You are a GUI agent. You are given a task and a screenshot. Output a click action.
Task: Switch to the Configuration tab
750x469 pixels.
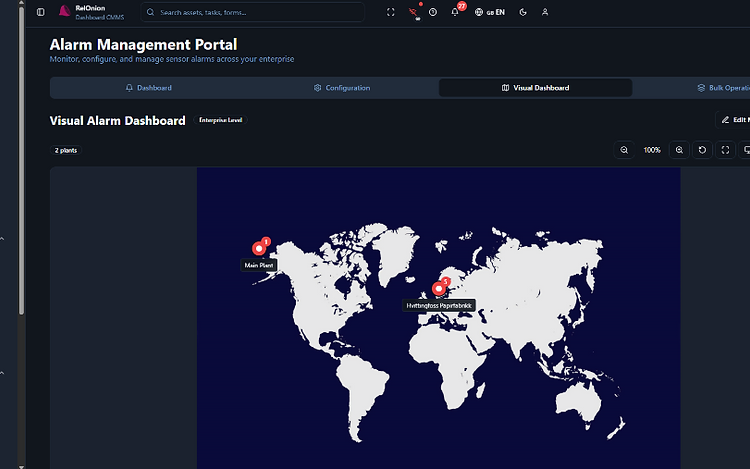tap(342, 88)
